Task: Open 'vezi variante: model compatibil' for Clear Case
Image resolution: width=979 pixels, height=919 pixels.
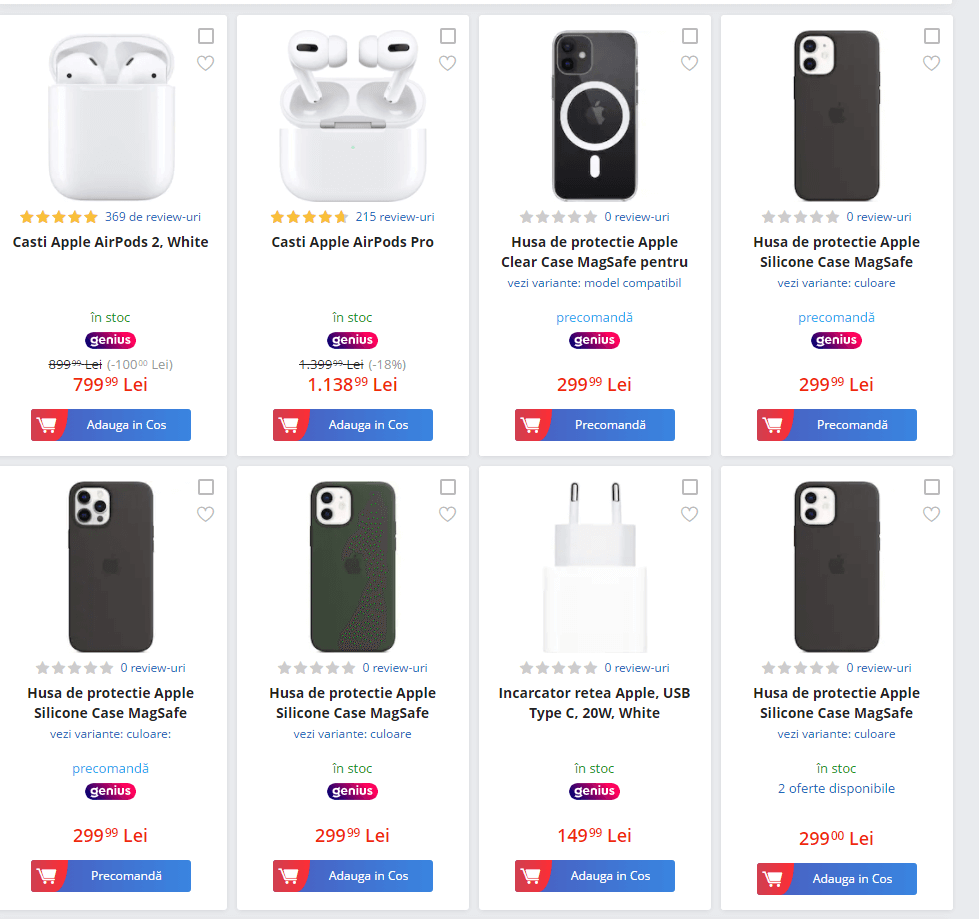Action: 594,283
